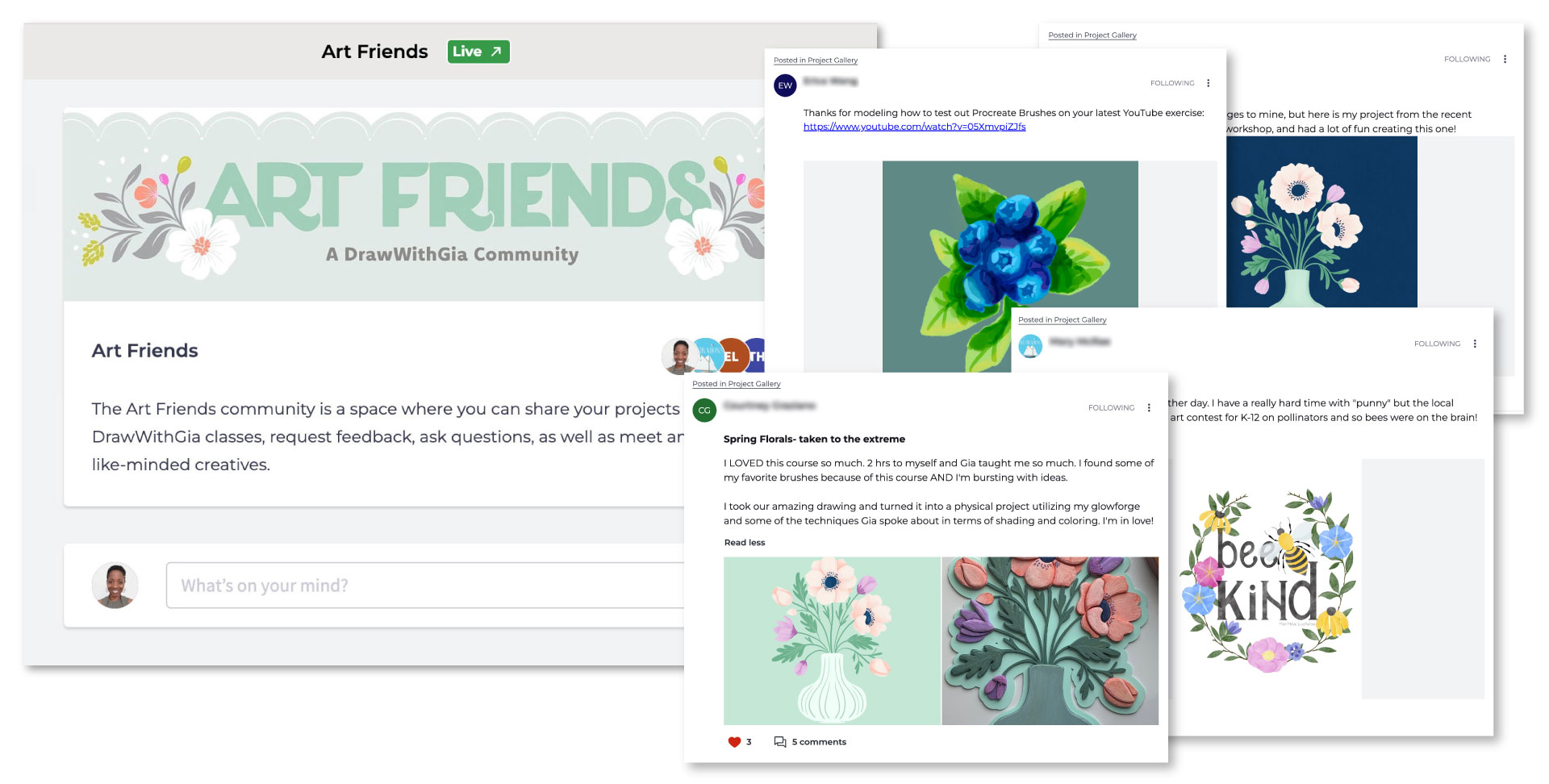Click the red heart like icon
Viewport: 1549px width, 784px height.
coord(734,742)
